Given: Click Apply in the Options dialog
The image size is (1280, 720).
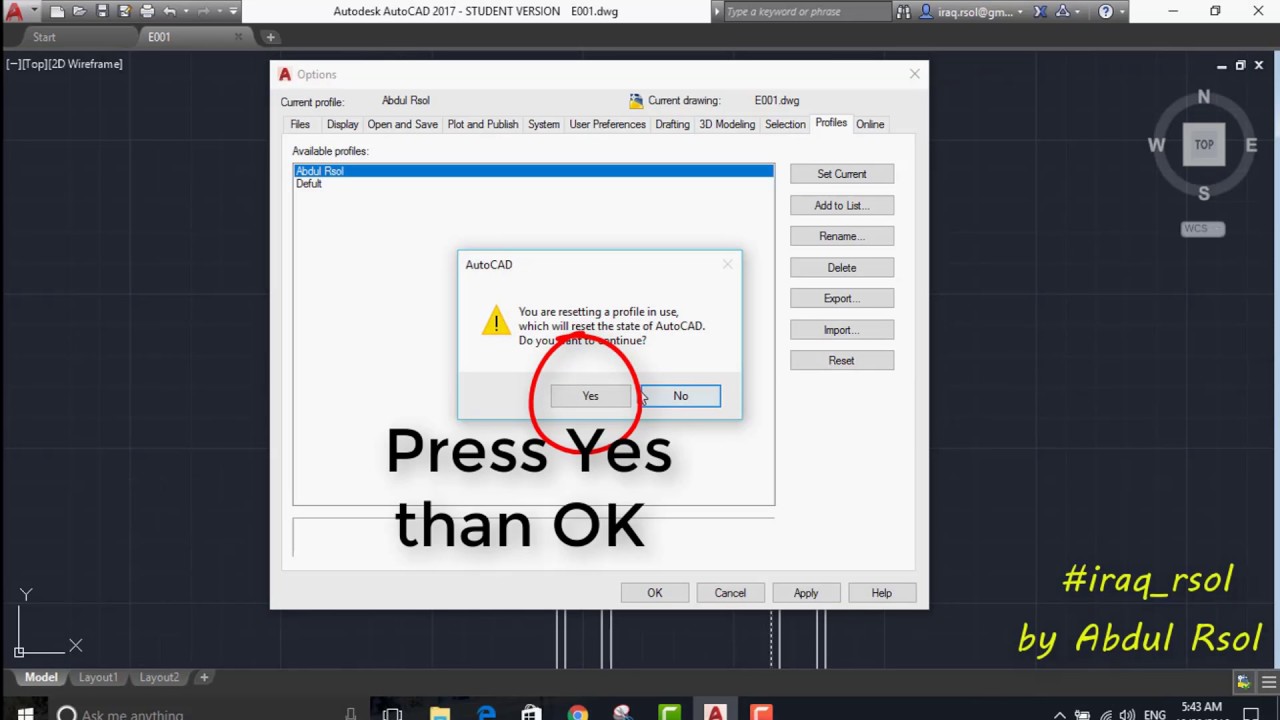Looking at the screenshot, I should pos(806,593).
